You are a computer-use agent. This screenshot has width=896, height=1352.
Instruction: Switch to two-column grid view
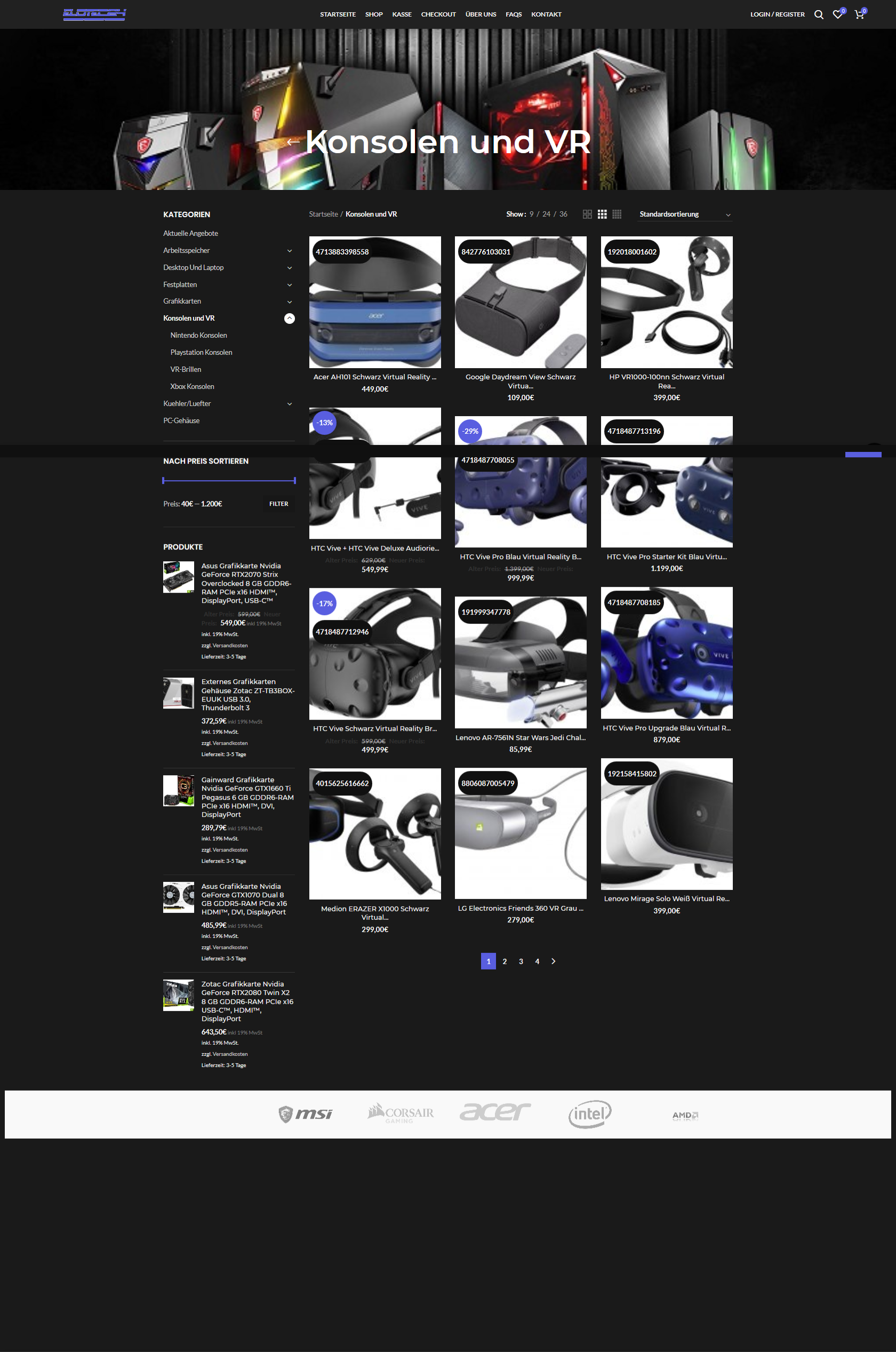coord(587,214)
